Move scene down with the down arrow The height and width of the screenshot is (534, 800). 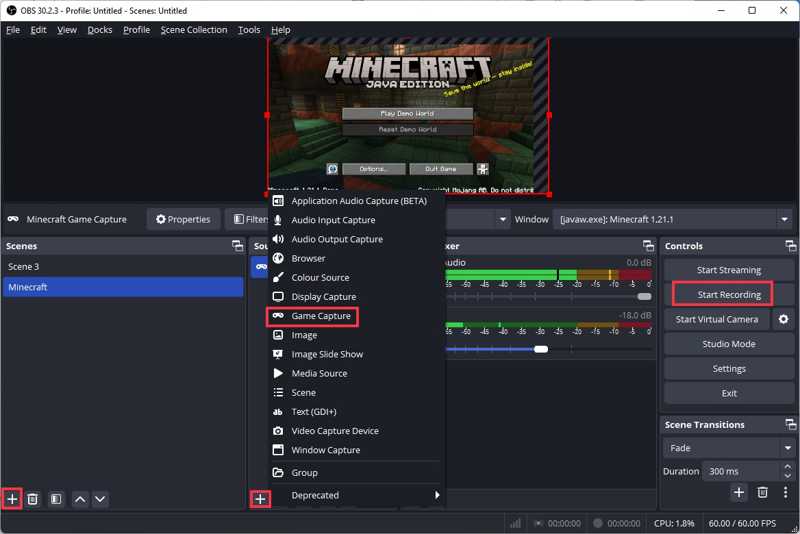(x=100, y=498)
